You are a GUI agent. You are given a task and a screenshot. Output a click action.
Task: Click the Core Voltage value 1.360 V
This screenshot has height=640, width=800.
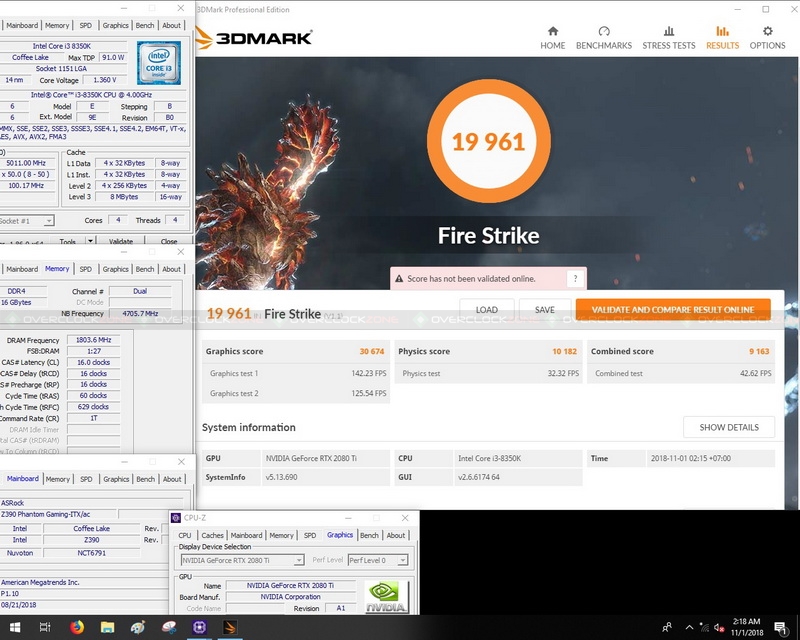click(105, 80)
